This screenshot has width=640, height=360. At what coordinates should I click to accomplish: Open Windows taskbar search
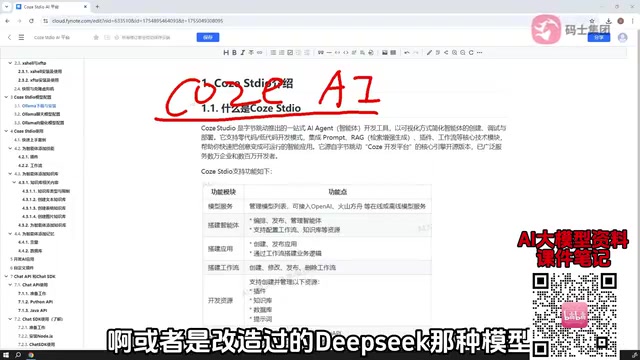(x=18, y=355)
